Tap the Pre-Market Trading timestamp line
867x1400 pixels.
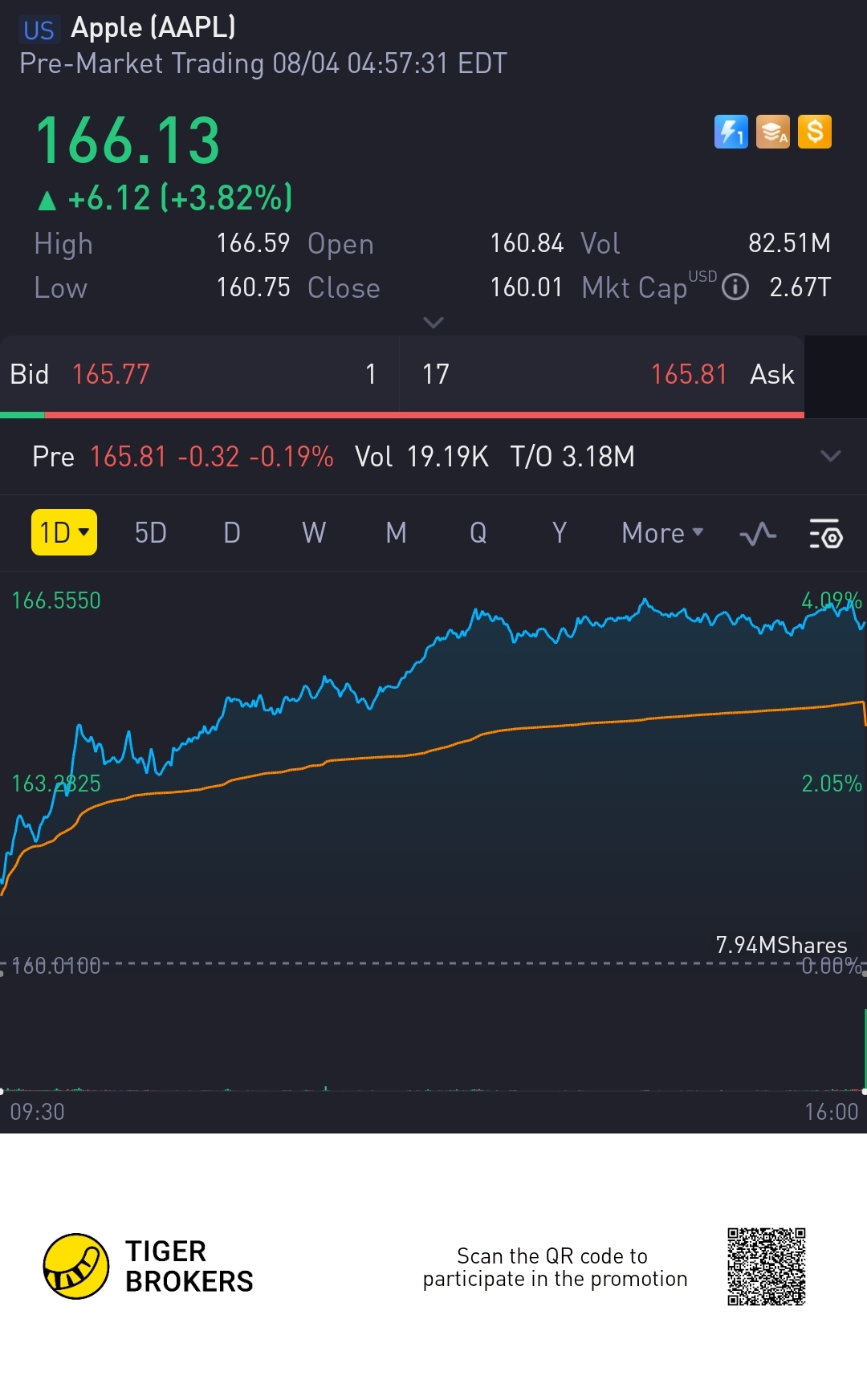click(x=263, y=63)
